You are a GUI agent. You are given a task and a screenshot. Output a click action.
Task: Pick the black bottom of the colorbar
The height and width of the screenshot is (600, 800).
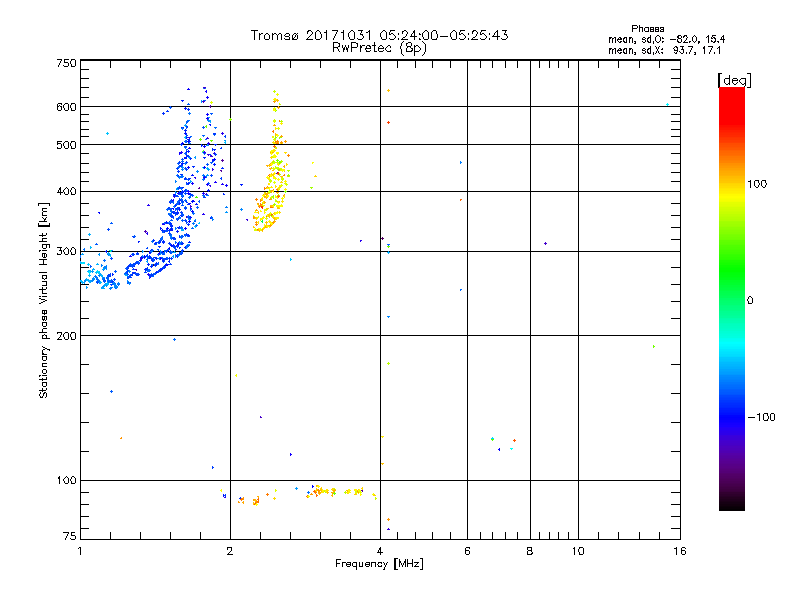(x=731, y=505)
